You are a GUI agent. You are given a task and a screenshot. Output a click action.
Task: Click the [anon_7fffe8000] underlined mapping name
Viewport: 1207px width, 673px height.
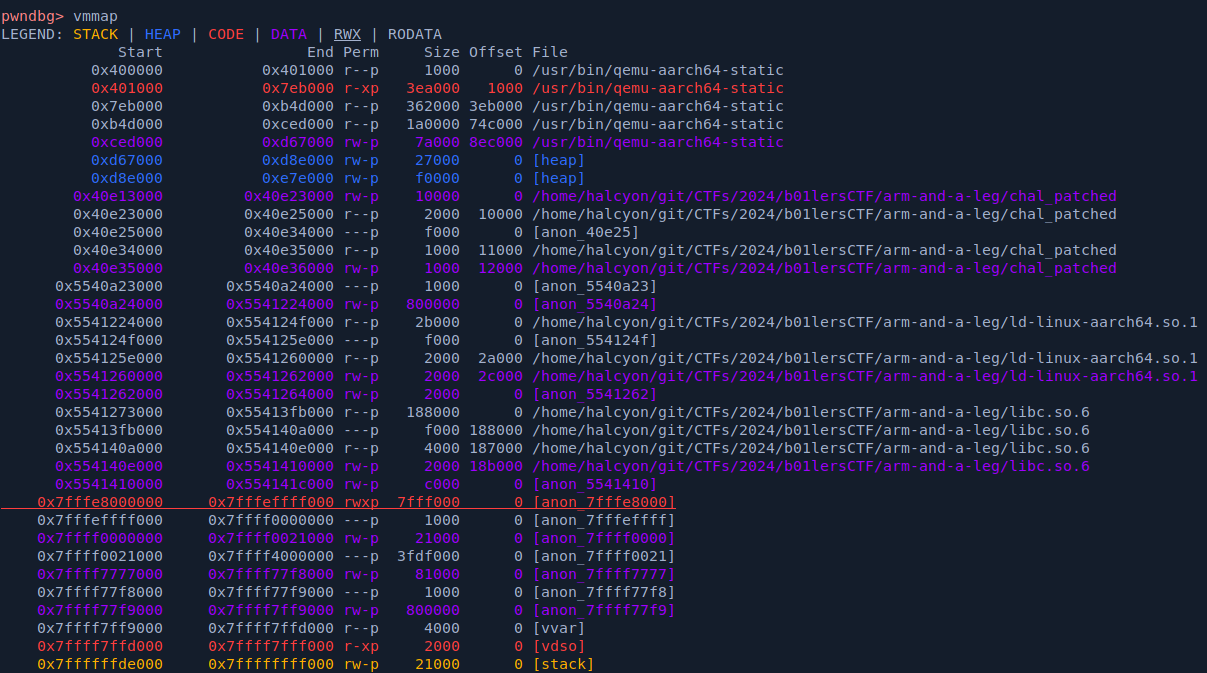[603, 502]
